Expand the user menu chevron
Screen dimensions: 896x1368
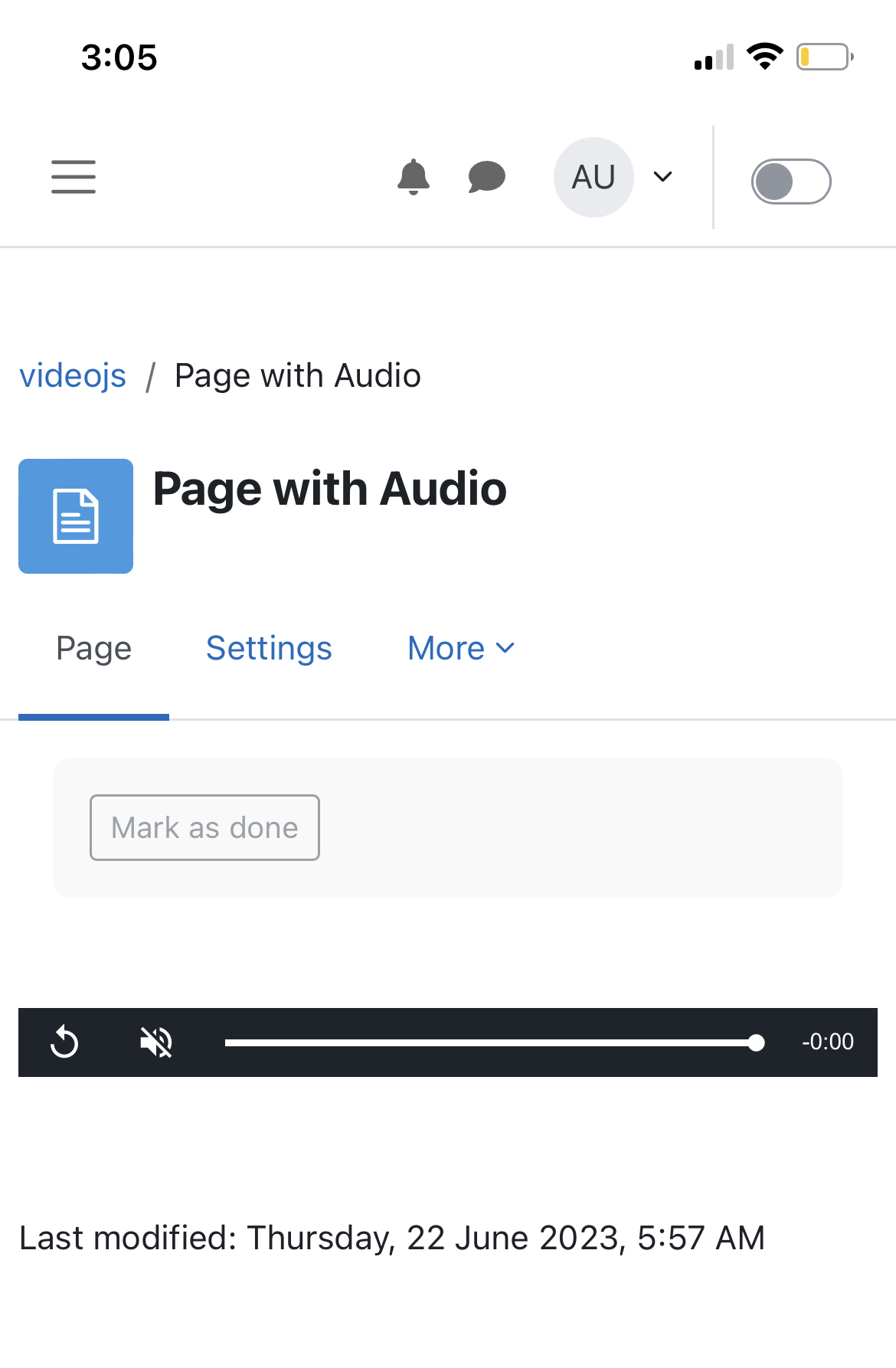click(x=662, y=177)
